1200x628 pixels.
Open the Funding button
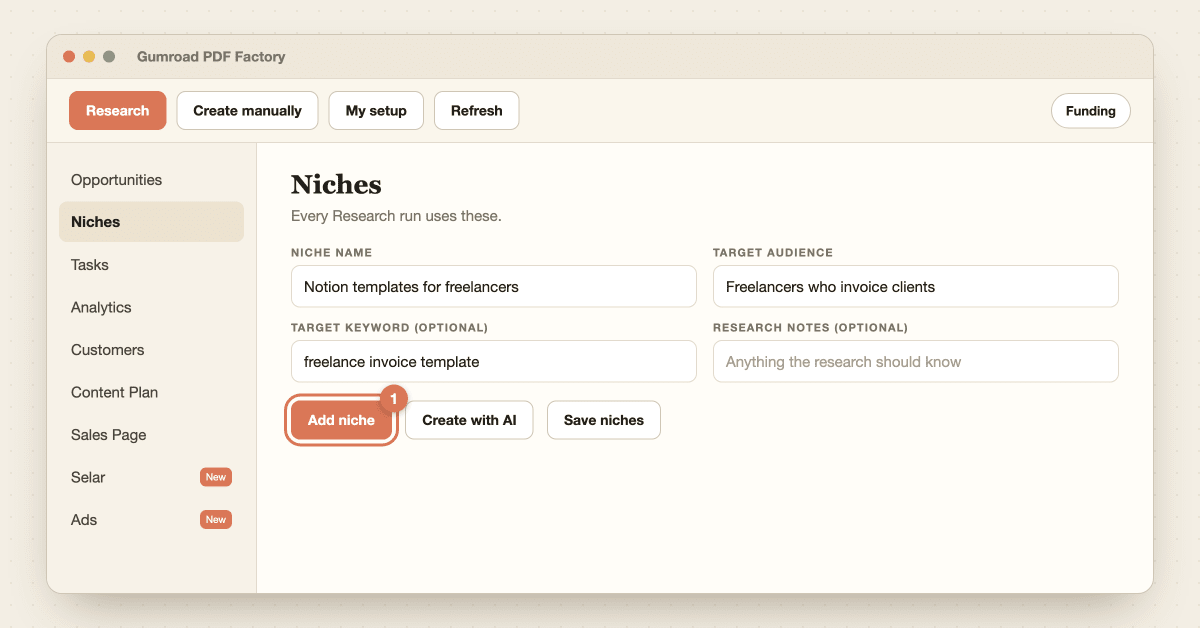1090,111
